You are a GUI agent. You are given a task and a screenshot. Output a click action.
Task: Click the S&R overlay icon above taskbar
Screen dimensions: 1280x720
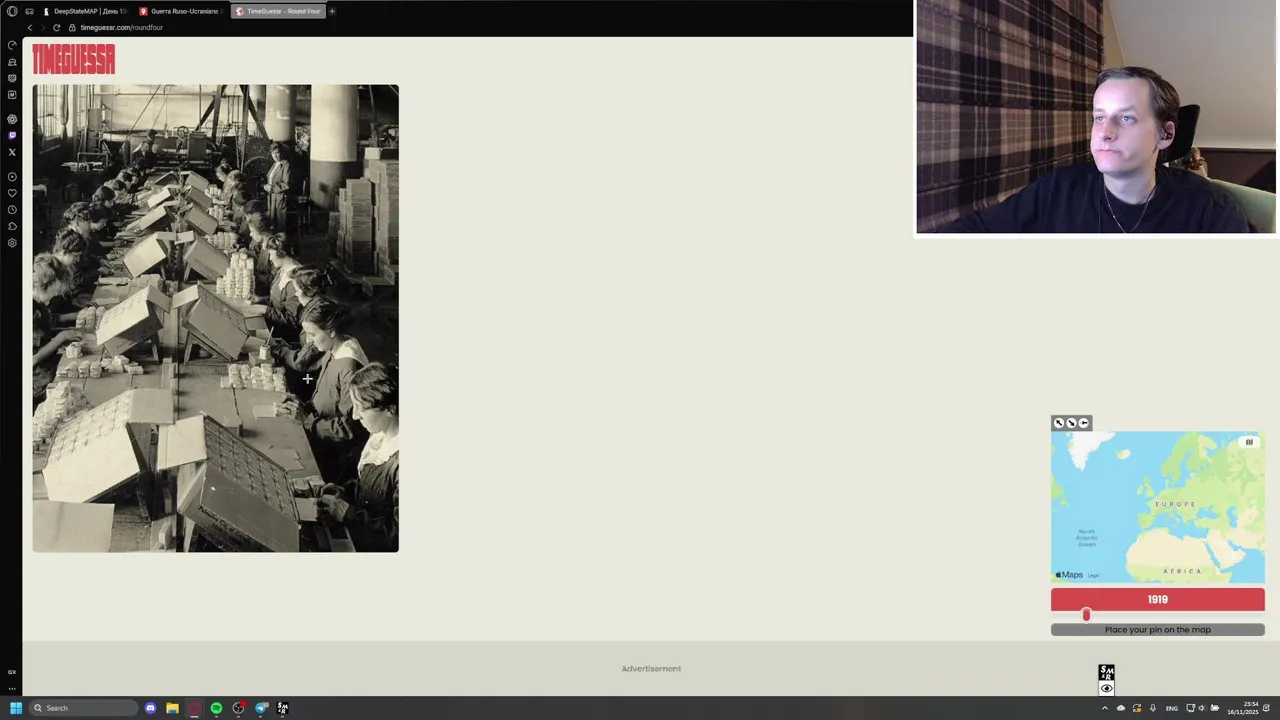(x=1106, y=673)
